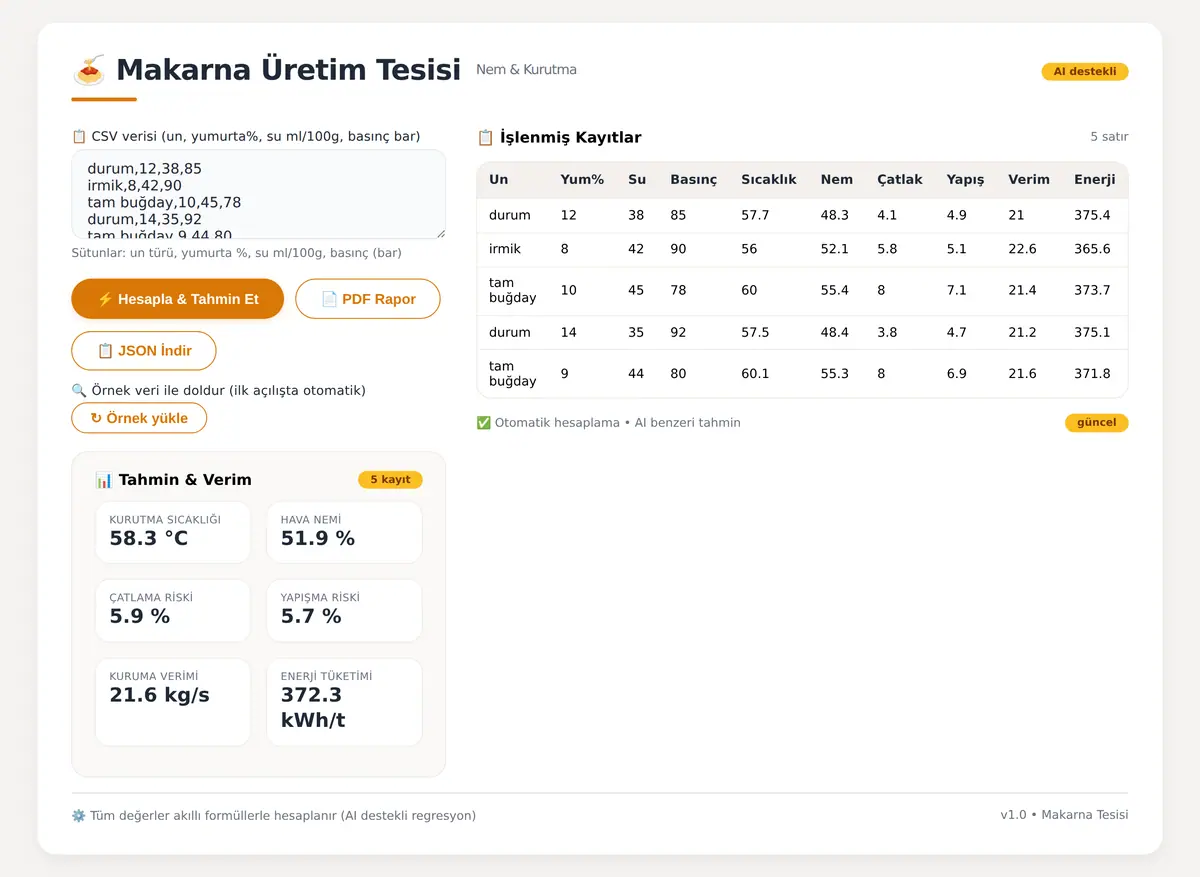
Task: Click energy value 365.6 in irmik row
Action: click(1092, 249)
